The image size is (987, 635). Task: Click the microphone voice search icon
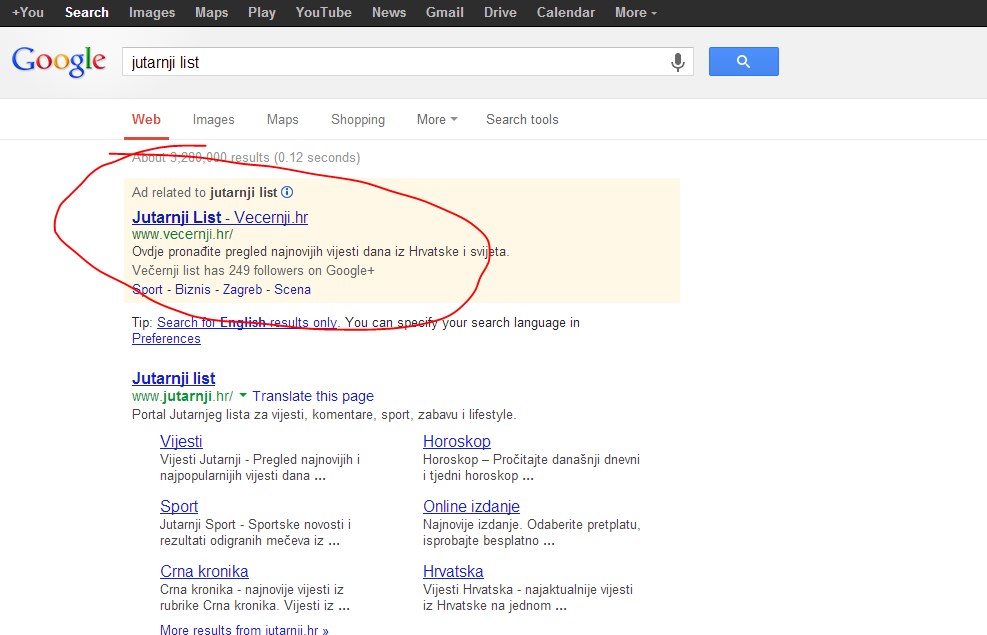[678, 62]
